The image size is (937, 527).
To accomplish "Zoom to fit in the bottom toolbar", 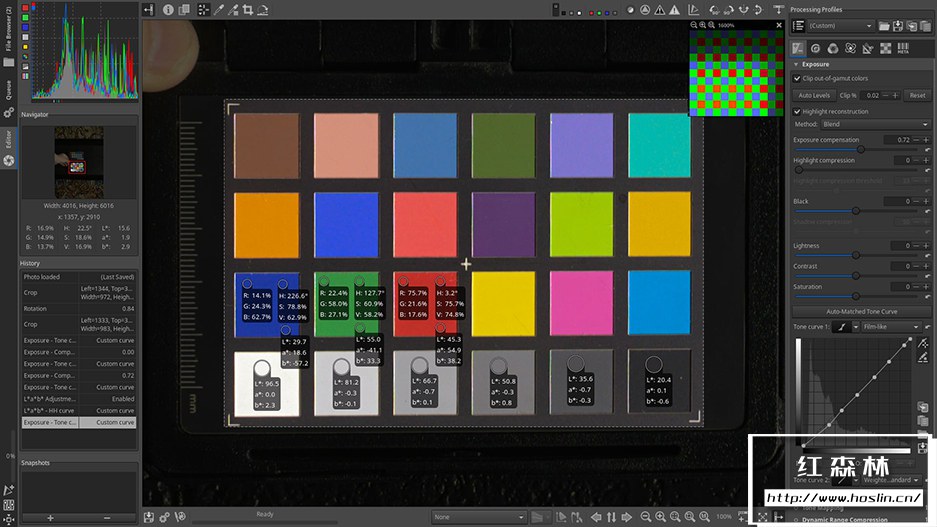I will [675, 516].
